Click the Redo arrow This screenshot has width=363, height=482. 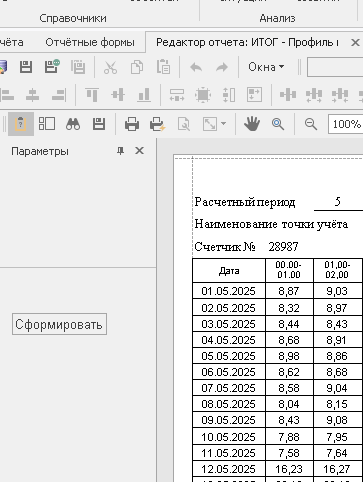[x=222, y=67]
